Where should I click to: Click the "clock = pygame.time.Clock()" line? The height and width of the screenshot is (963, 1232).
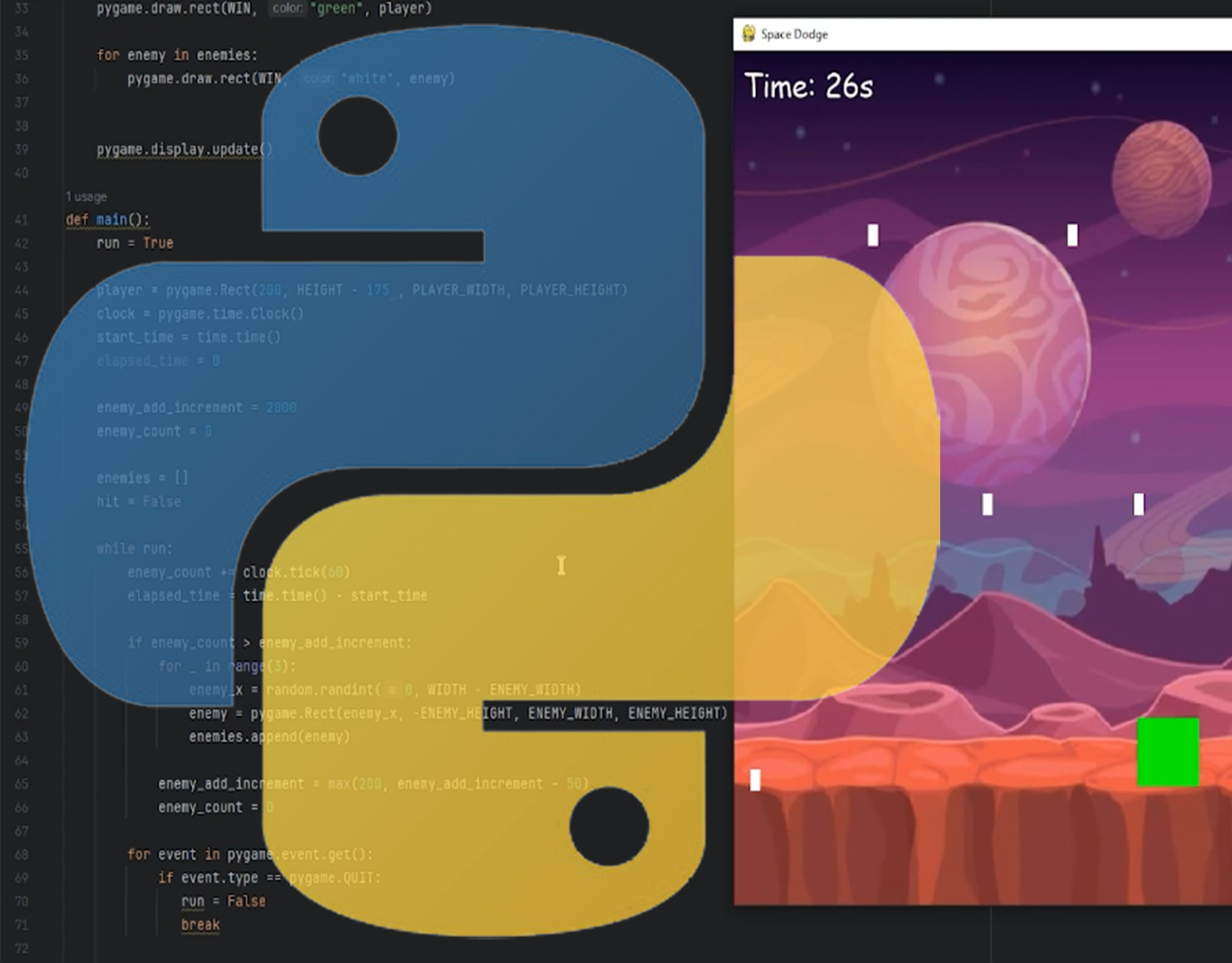tap(200, 314)
